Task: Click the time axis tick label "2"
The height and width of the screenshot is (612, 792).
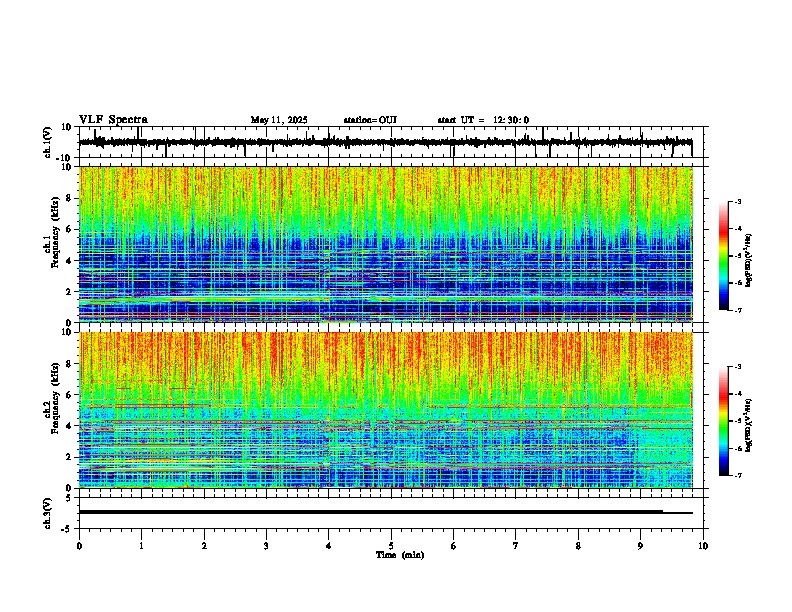Action: point(204,546)
